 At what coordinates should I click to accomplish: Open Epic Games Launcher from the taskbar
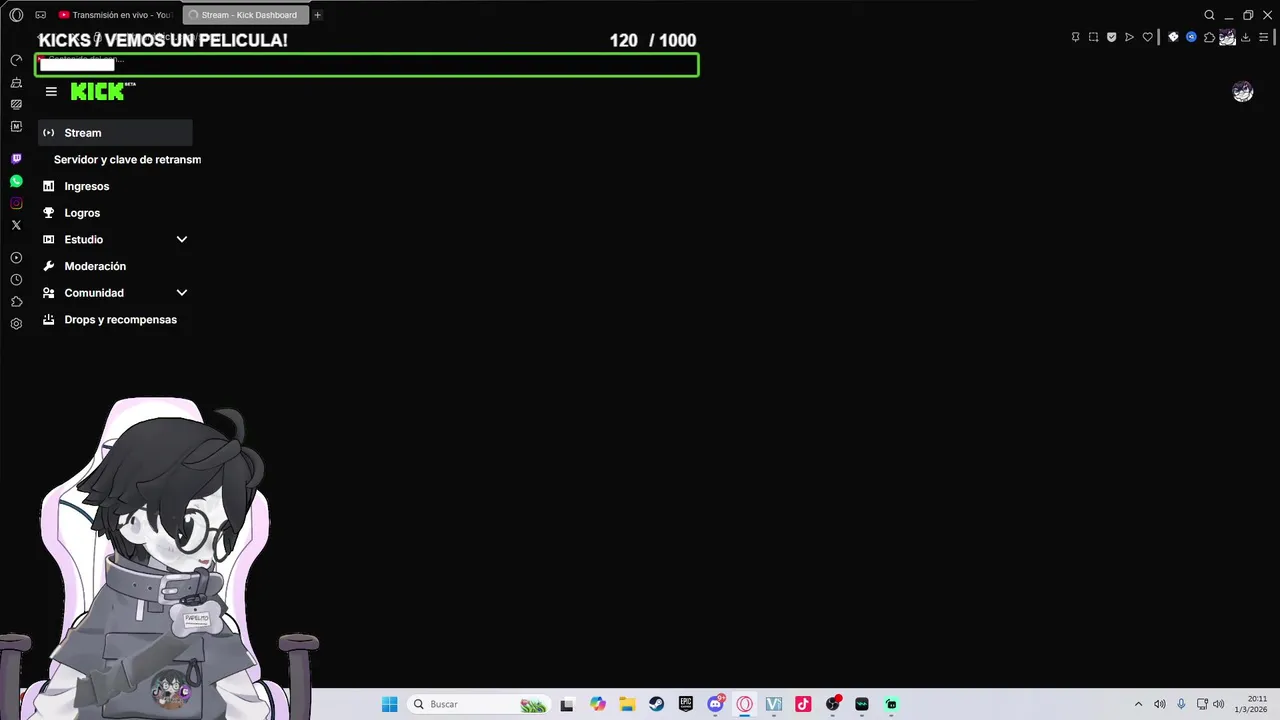tap(686, 704)
